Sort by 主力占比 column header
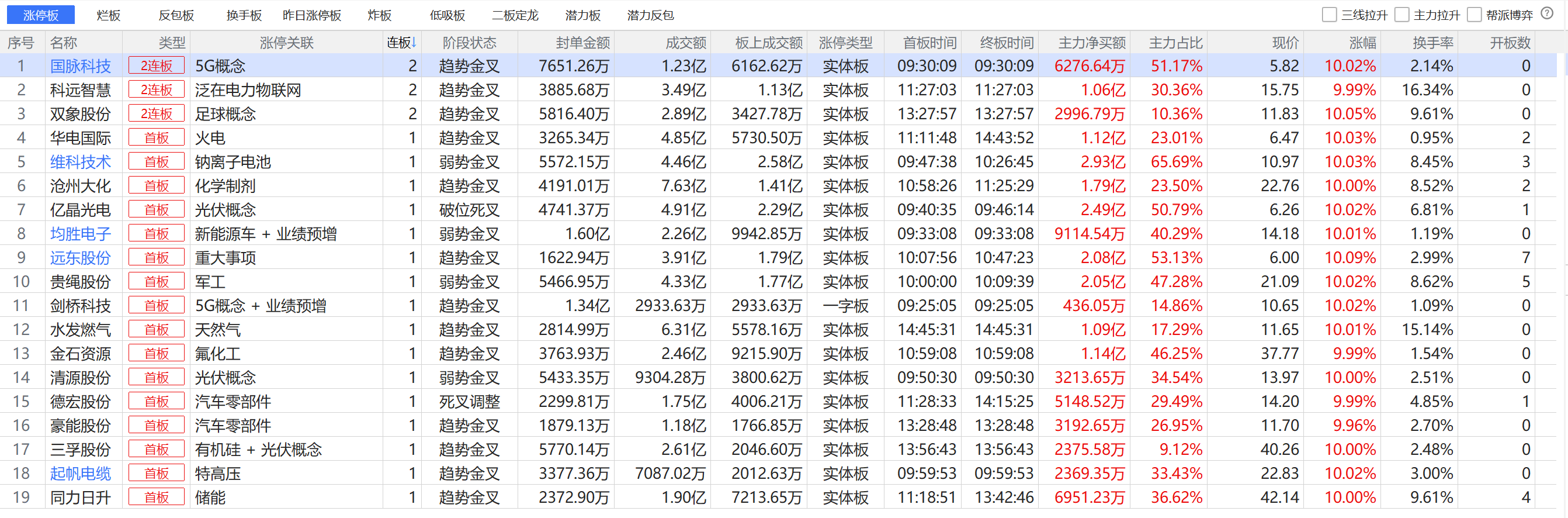The image size is (1568, 518). coord(1175,43)
